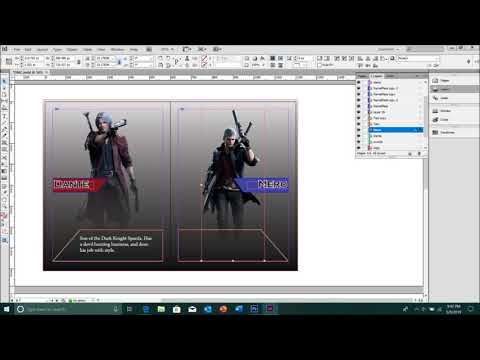The image size is (480, 360).
Task: Select the Type tool
Action: point(5,117)
